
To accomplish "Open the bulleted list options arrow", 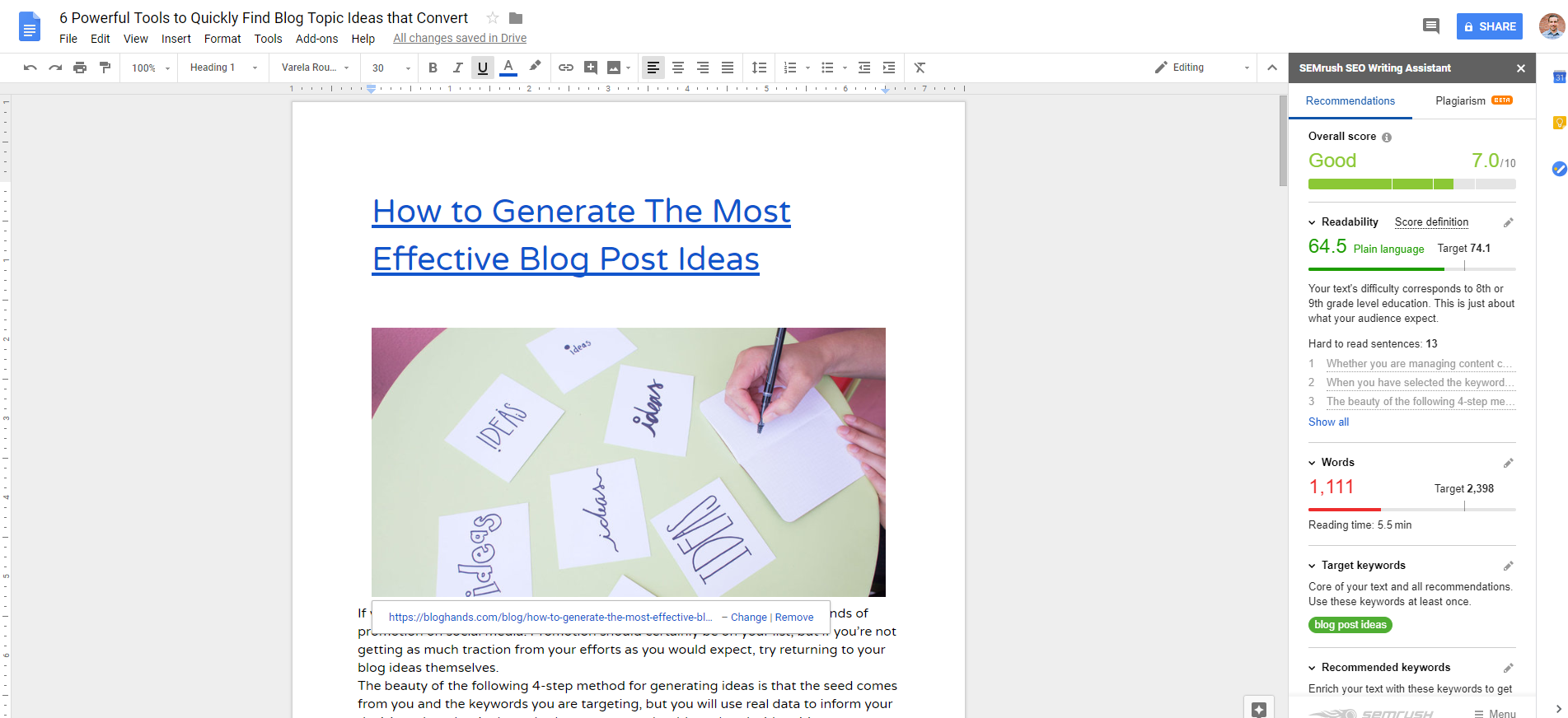I will (x=845, y=68).
